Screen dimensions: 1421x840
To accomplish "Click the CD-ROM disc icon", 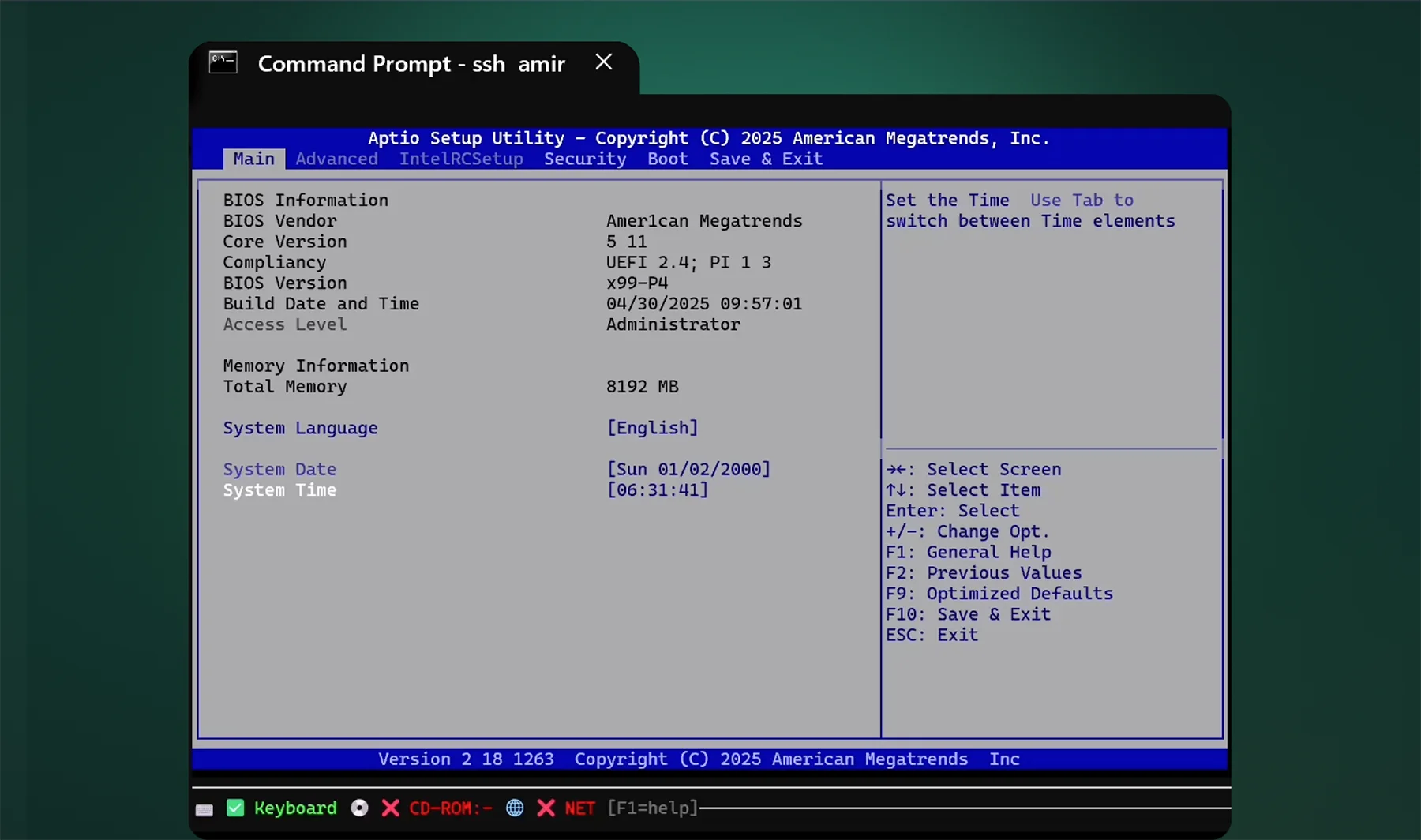I will coord(359,808).
